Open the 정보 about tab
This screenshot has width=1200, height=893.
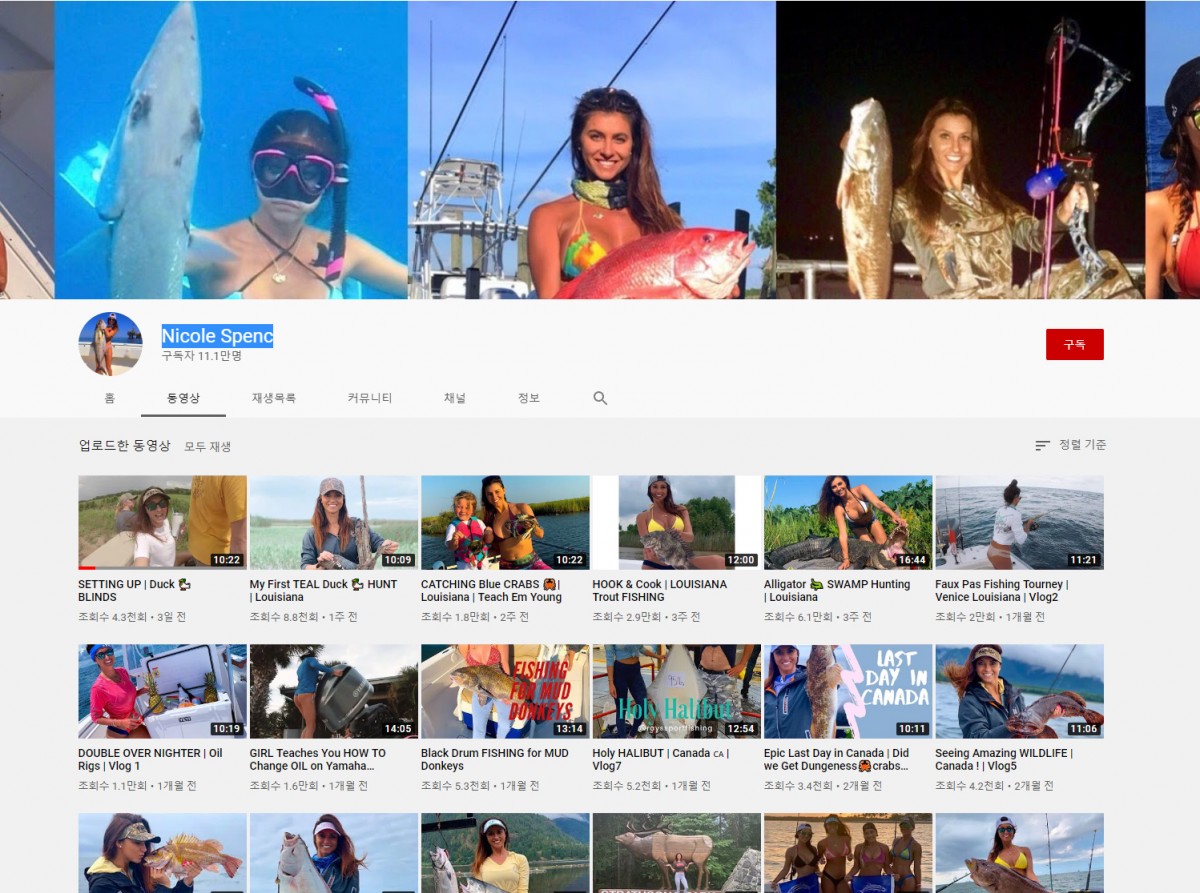pos(528,398)
